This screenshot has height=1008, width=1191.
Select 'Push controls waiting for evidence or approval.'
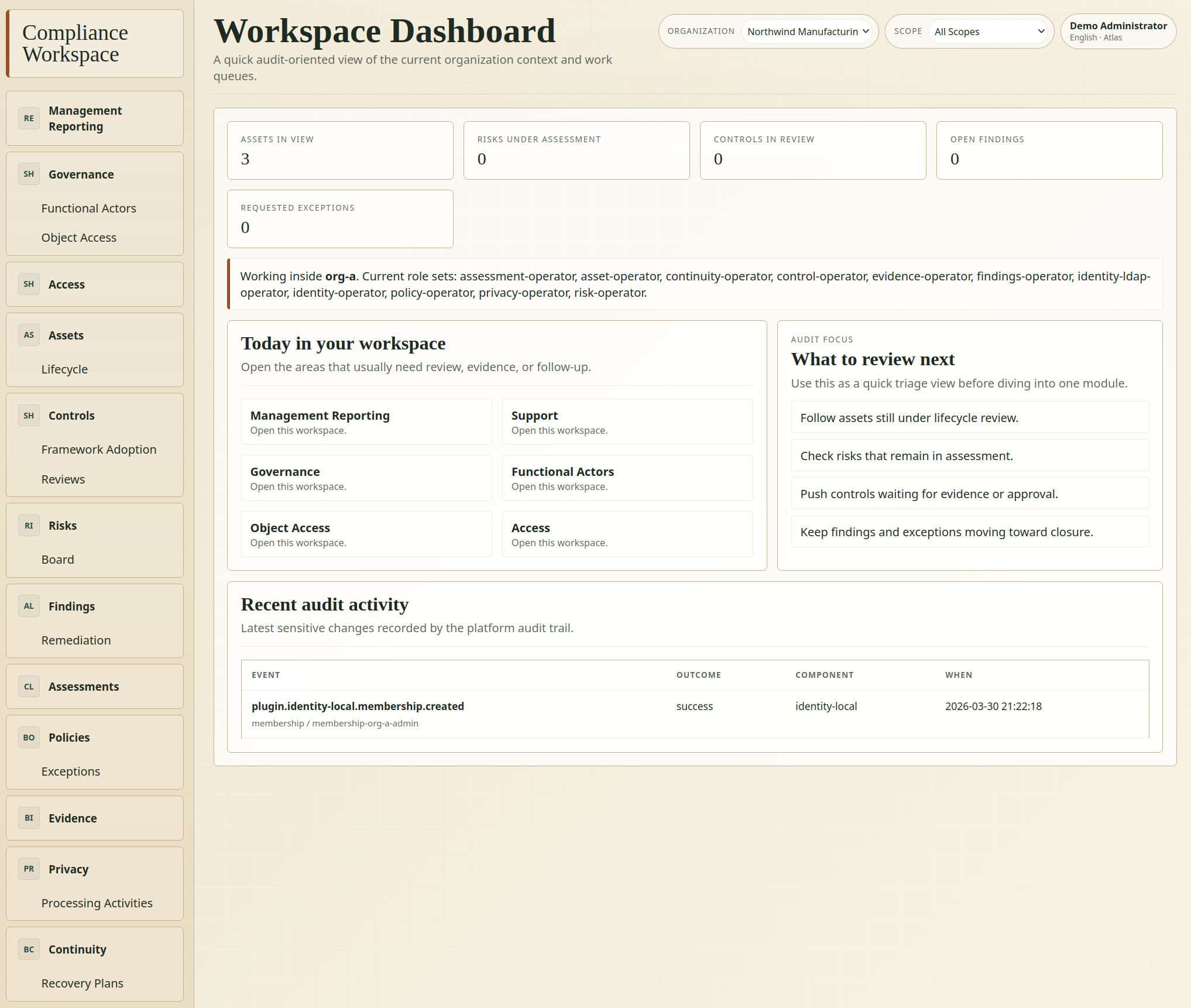coord(970,493)
